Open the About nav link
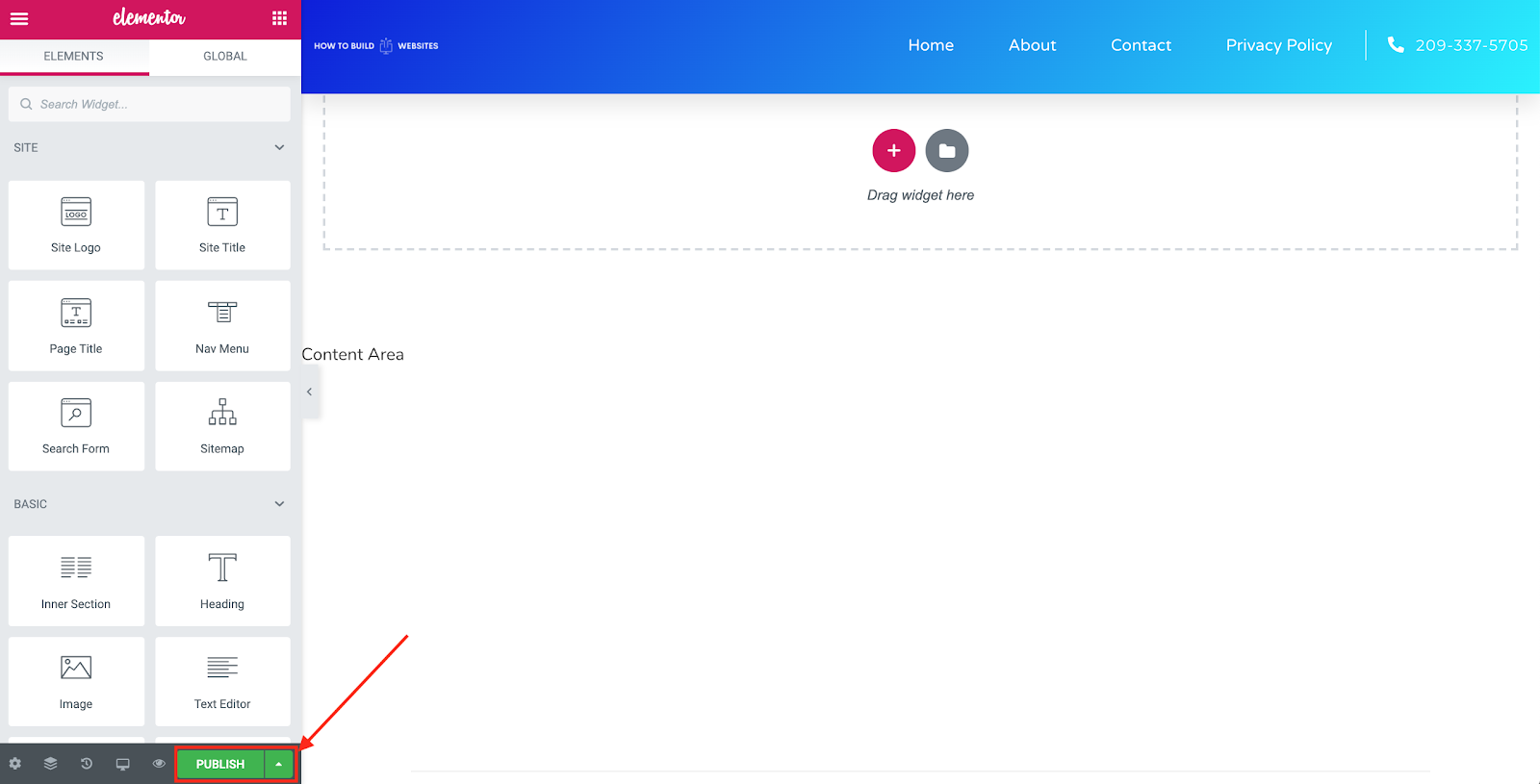The height and width of the screenshot is (784, 1540). click(x=1033, y=45)
